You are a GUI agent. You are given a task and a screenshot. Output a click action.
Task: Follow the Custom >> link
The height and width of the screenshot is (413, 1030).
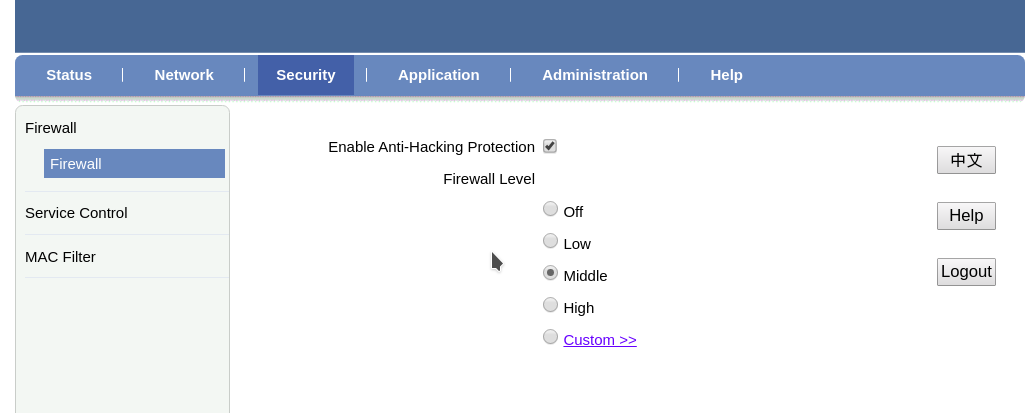[x=600, y=340]
